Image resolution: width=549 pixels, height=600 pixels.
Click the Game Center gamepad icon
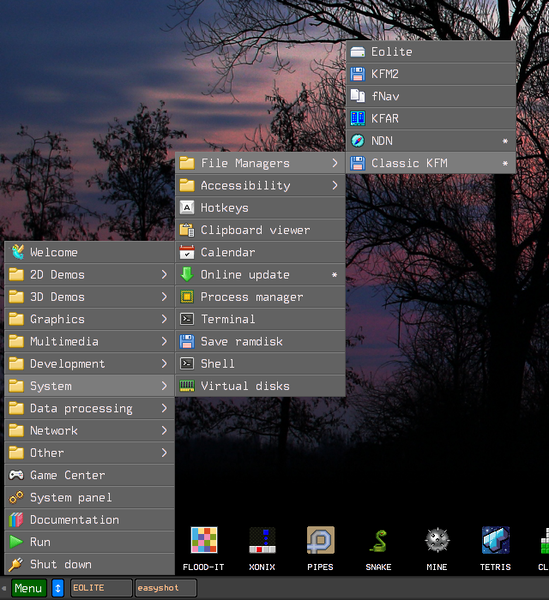tap(16, 475)
